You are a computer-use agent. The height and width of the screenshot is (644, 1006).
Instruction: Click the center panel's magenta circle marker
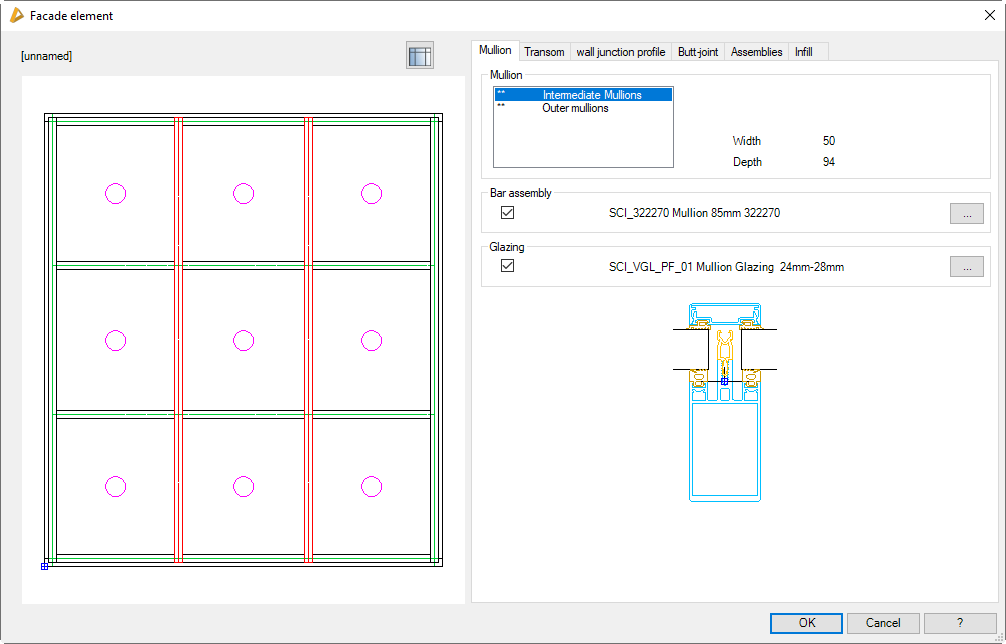[x=244, y=341]
